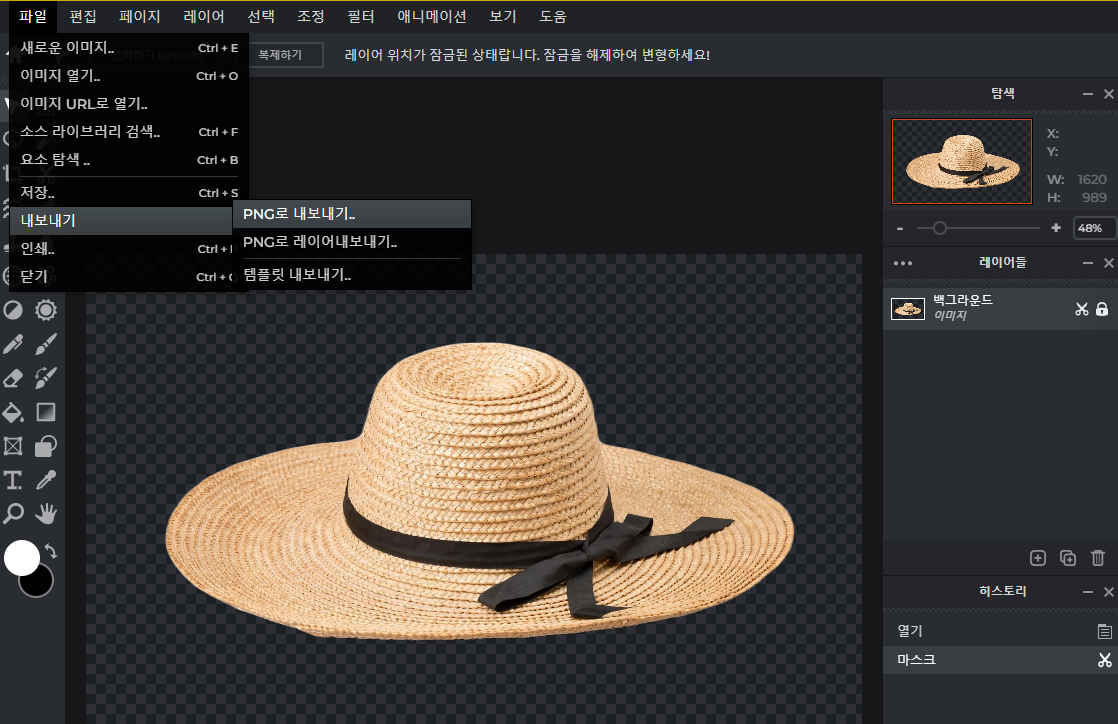Select the Pen tool
1118x724 pixels.
point(13,344)
